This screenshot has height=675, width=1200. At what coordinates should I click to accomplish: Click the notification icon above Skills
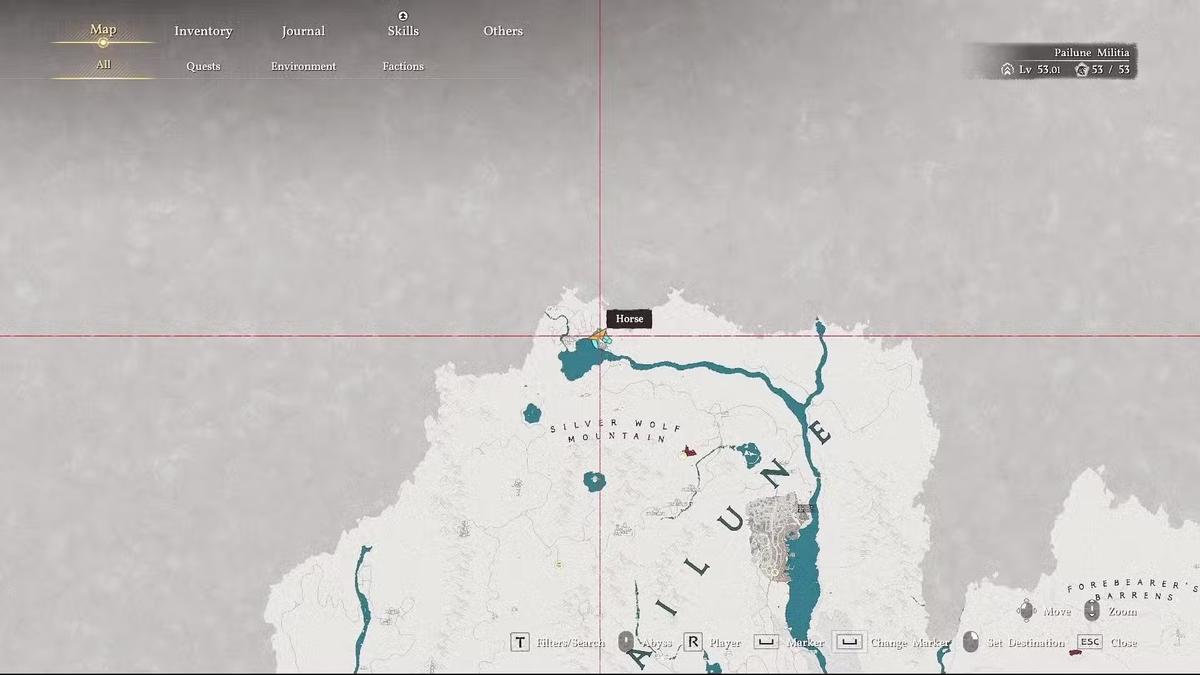click(x=403, y=16)
